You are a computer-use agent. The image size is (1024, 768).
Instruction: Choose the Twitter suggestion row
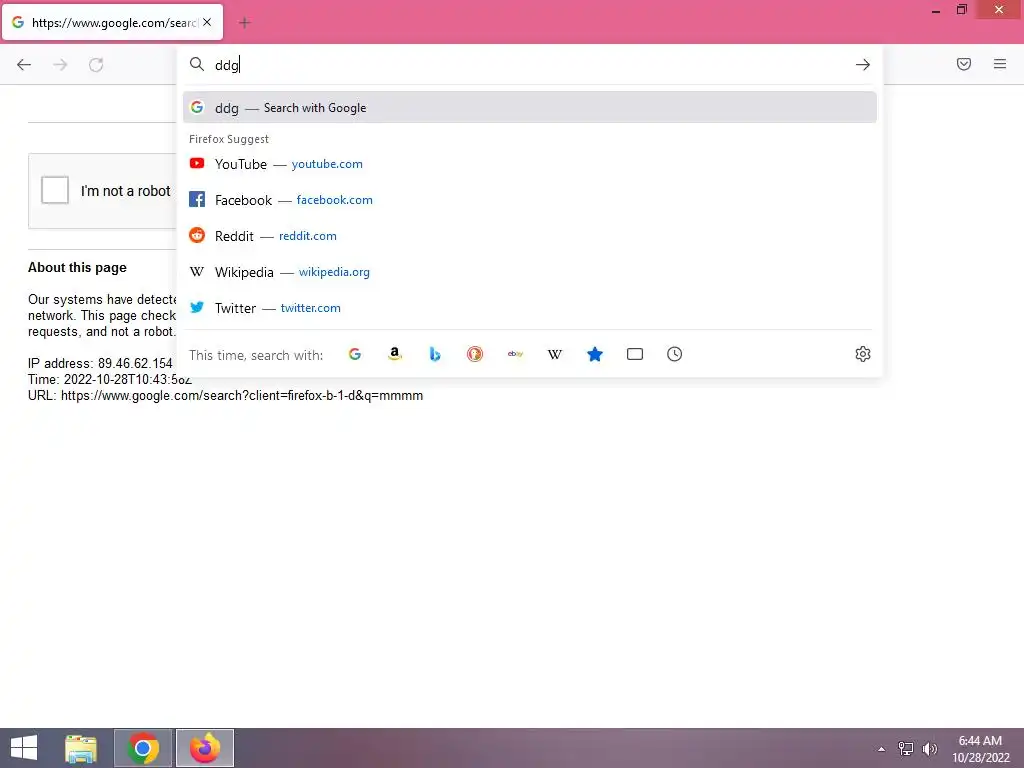pyautogui.click(x=530, y=308)
